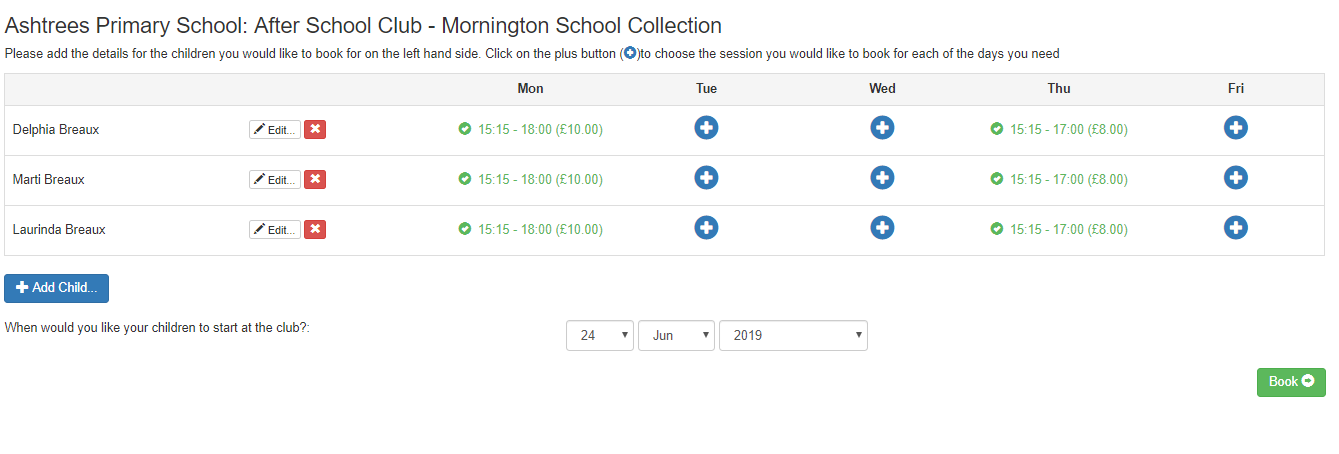Remove Laurinda Breaux from the list

(315, 229)
